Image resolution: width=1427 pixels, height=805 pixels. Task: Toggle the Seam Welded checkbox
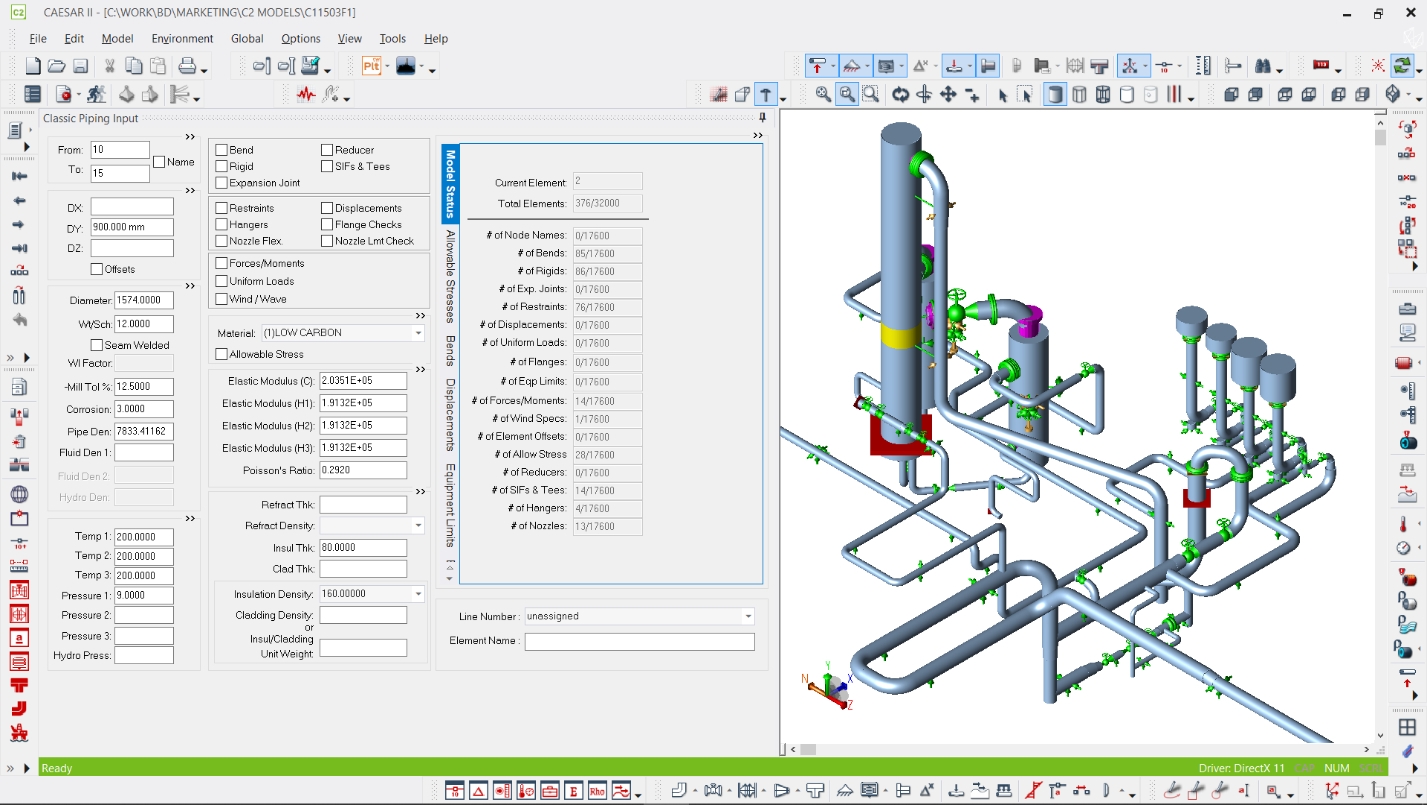(97, 345)
